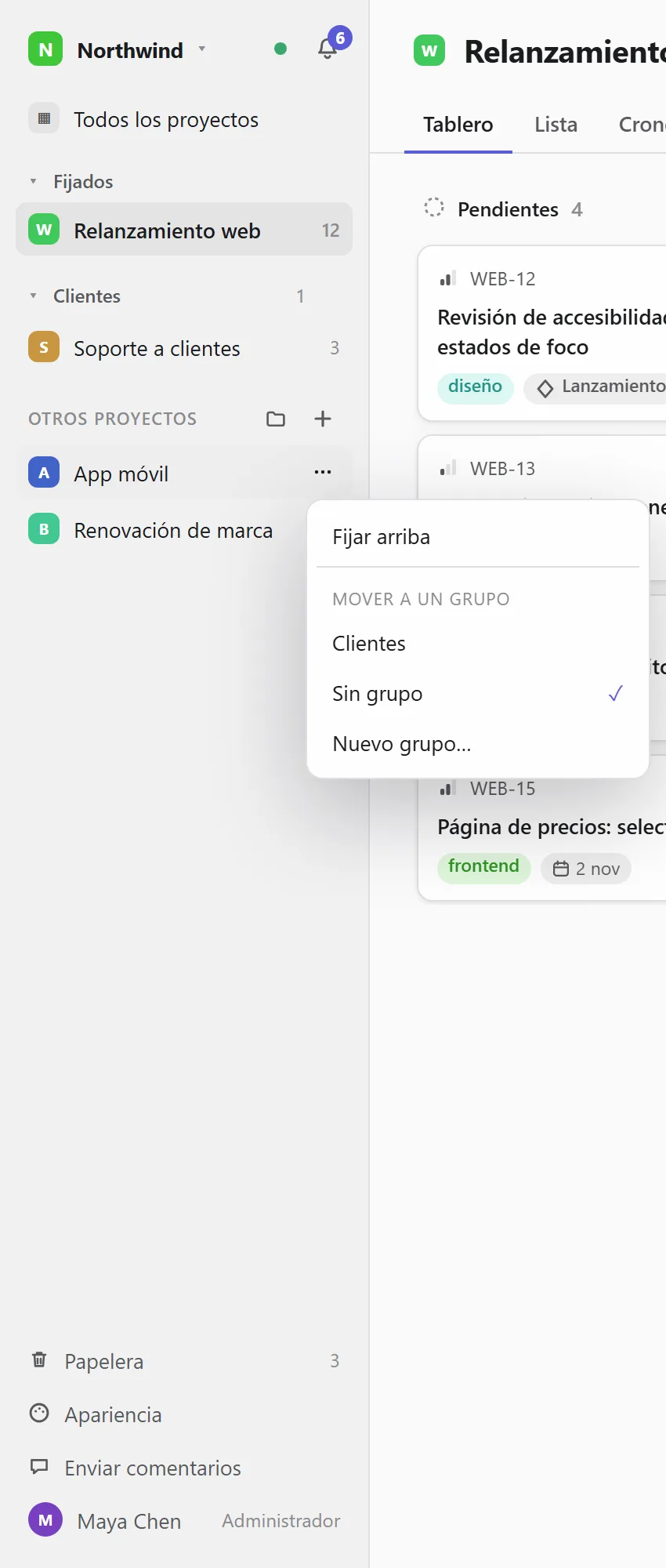The height and width of the screenshot is (1568, 666).
Task: Click the purple M avatar of Maya Chen
Action: 45,1520
